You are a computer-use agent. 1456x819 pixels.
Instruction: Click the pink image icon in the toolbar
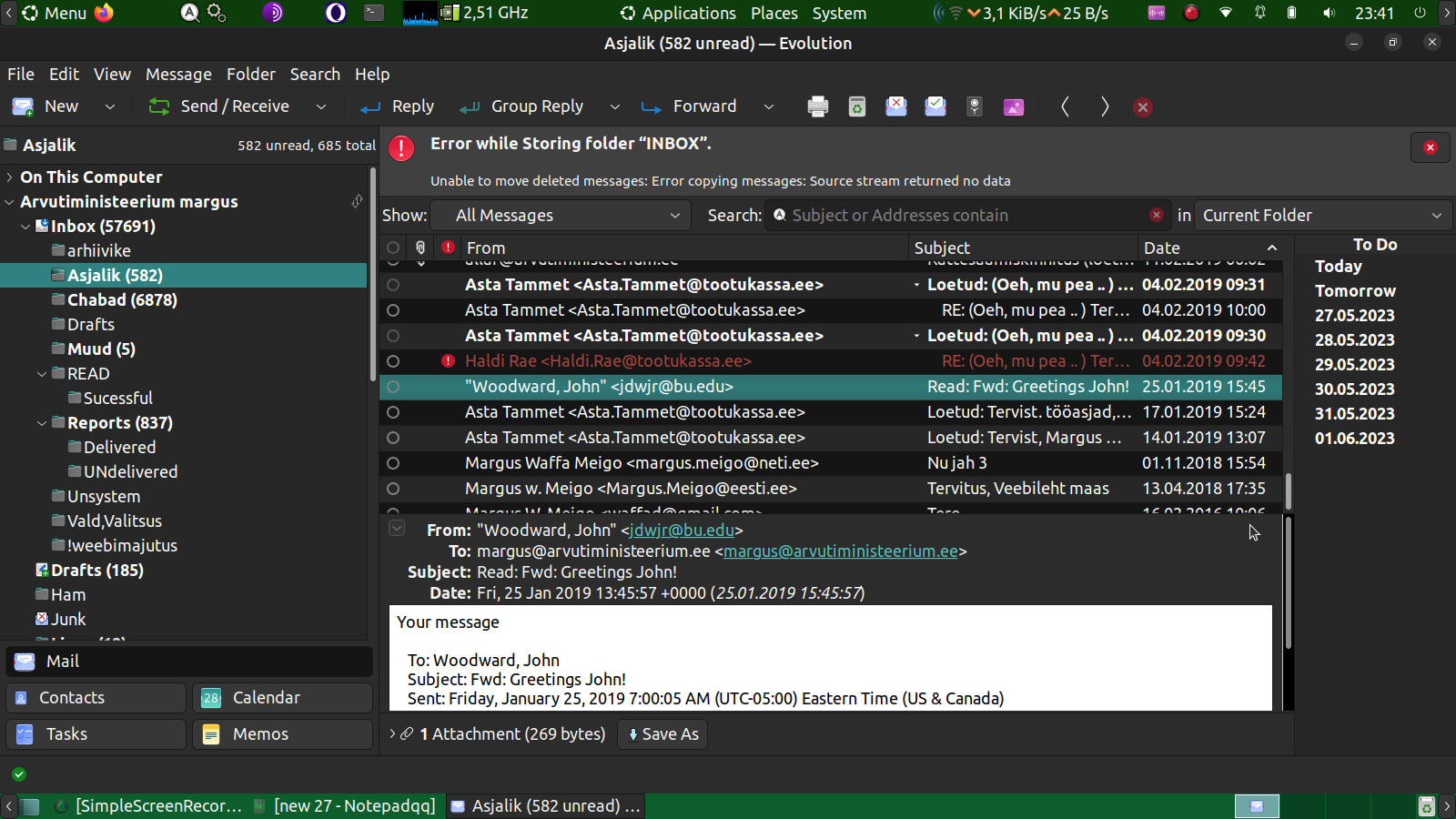tap(1013, 106)
